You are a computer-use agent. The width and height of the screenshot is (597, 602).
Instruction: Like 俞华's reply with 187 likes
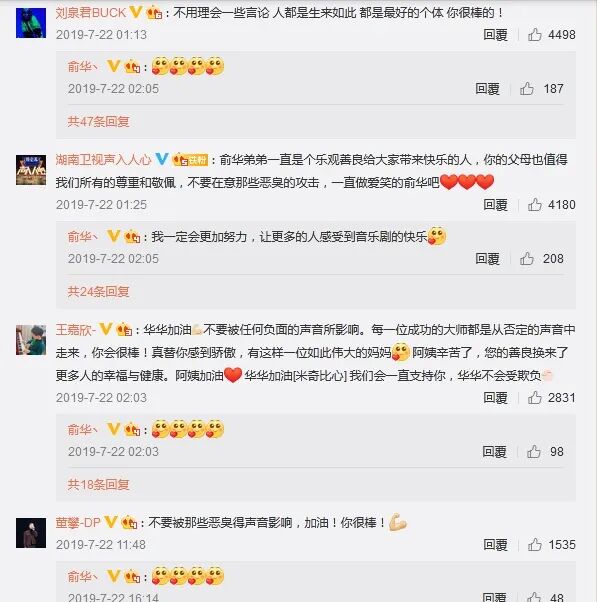527,89
